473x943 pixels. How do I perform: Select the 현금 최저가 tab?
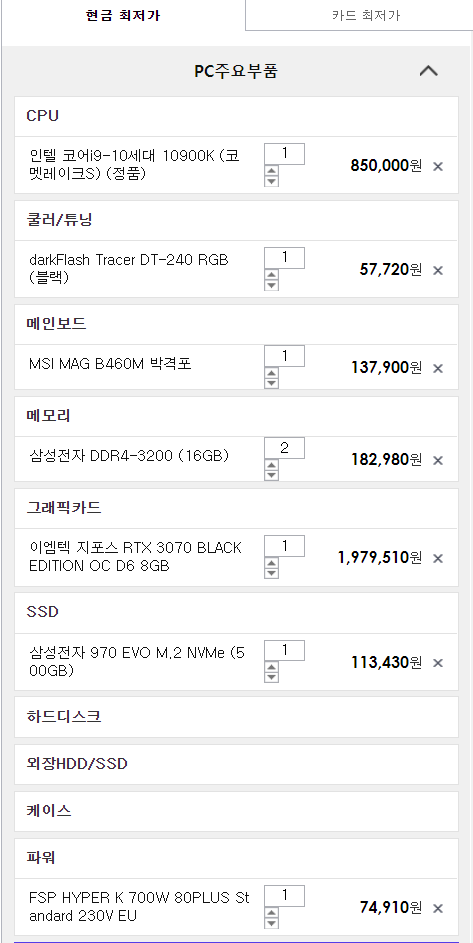(x=123, y=15)
